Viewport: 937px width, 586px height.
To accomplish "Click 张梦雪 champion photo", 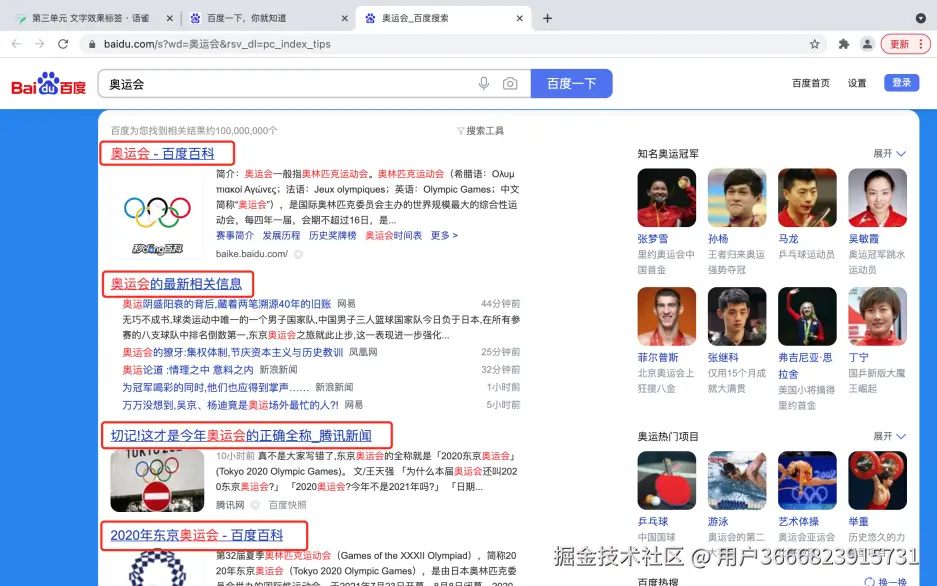I will 666,198.
